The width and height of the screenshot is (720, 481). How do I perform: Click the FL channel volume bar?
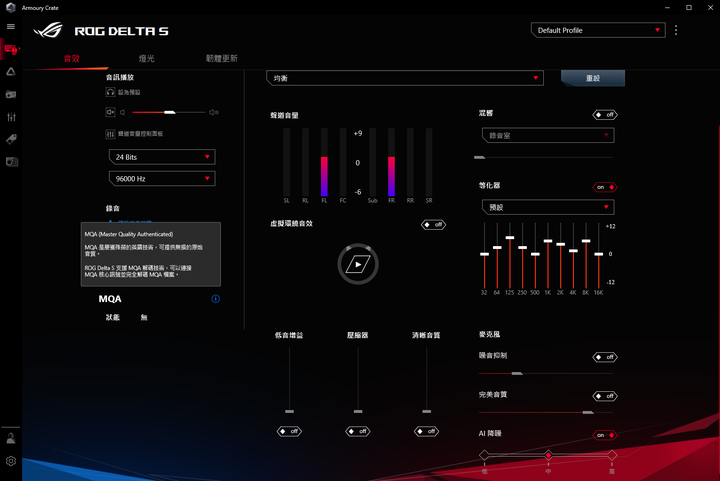[324, 162]
